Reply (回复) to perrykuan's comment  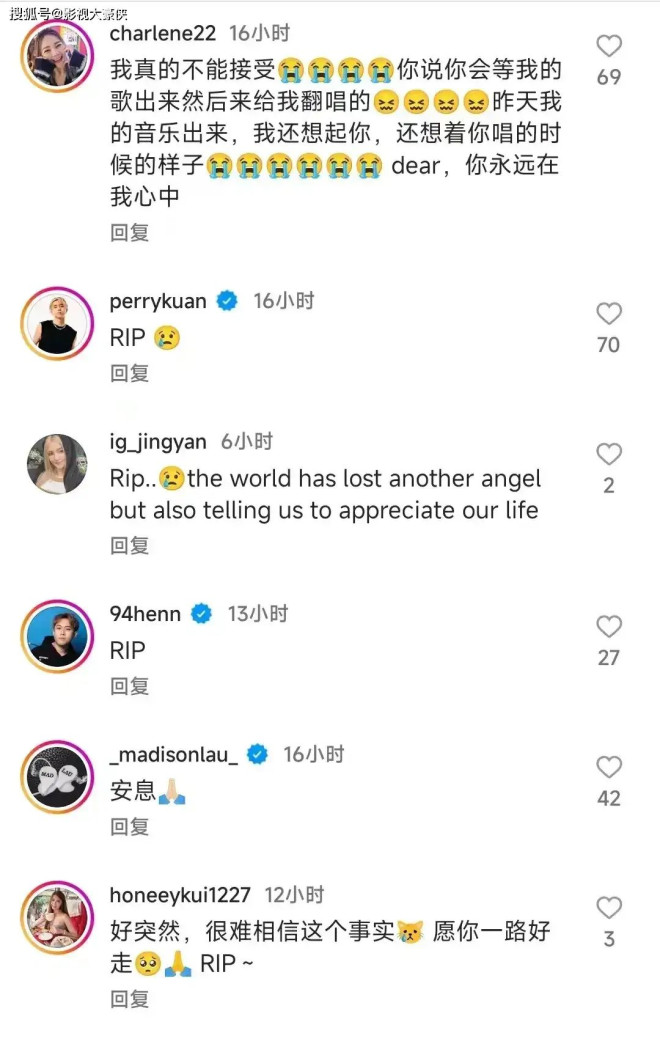[x=129, y=373]
